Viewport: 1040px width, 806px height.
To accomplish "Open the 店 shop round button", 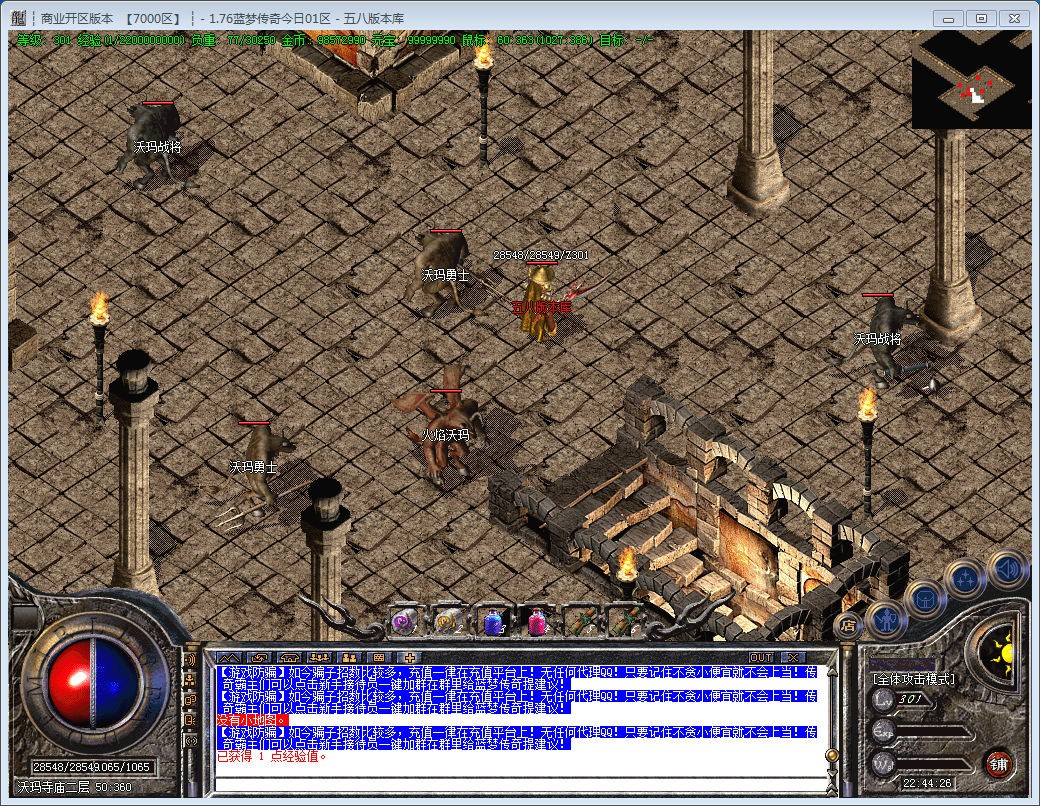I will click(848, 625).
